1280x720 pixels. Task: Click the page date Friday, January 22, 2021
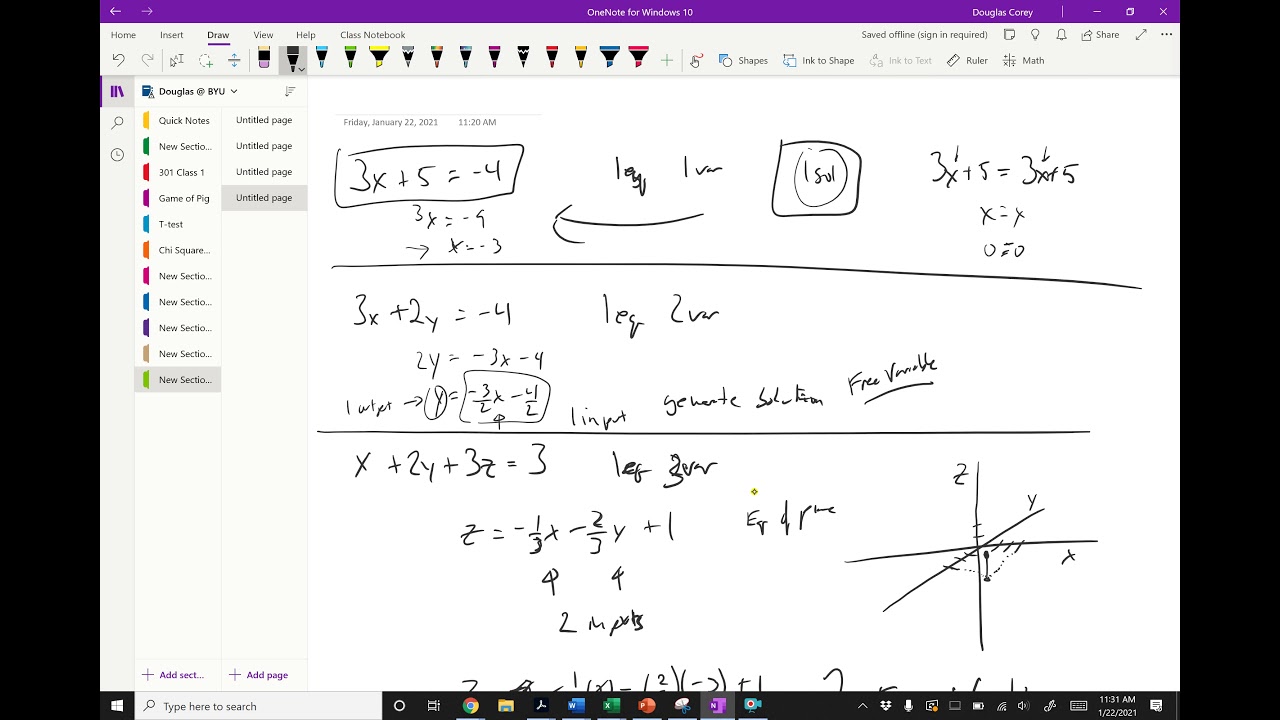[x=391, y=122]
